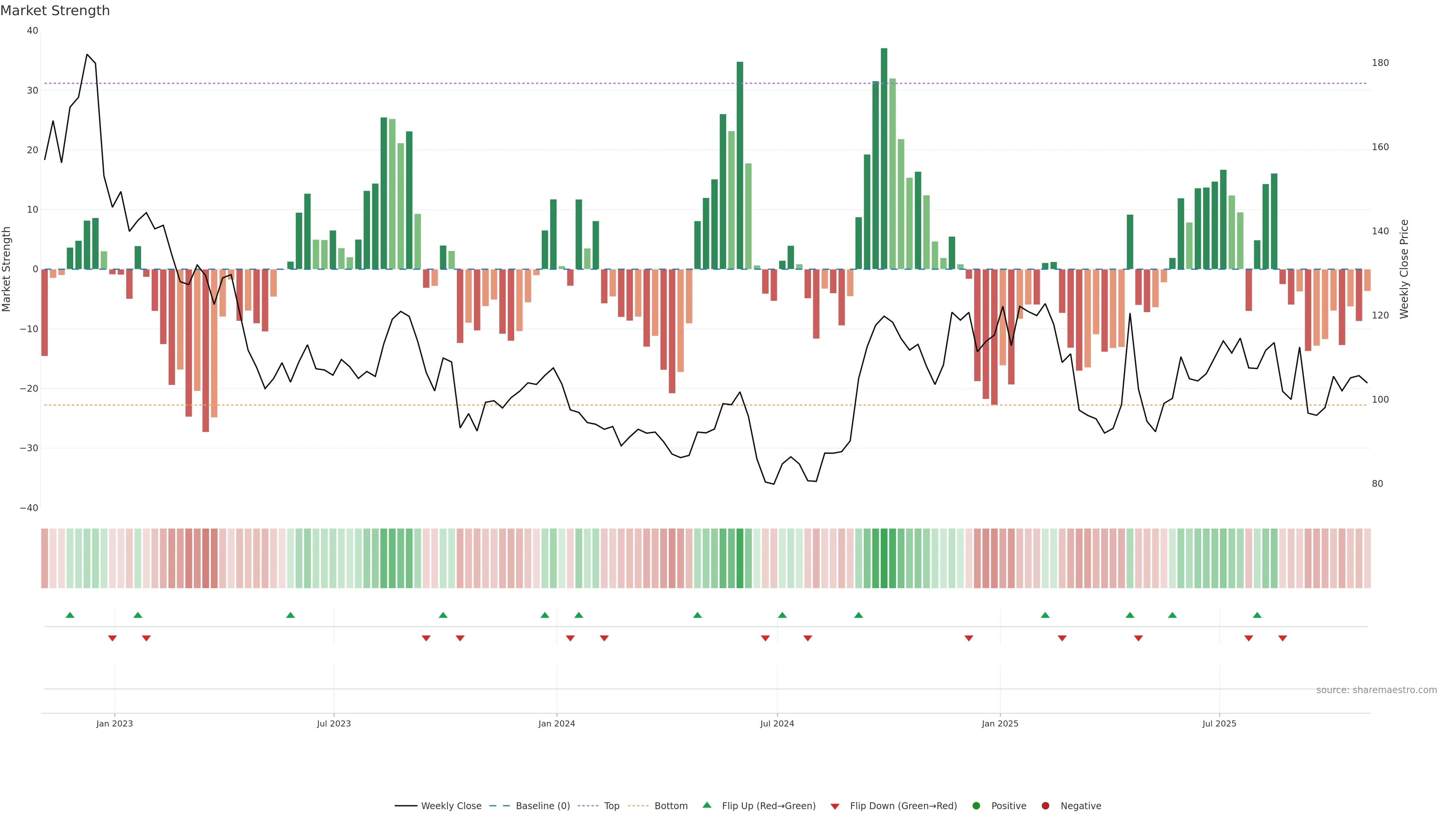Click the tallest green bar above 35
The width and height of the screenshot is (1456, 819).
click(x=884, y=158)
